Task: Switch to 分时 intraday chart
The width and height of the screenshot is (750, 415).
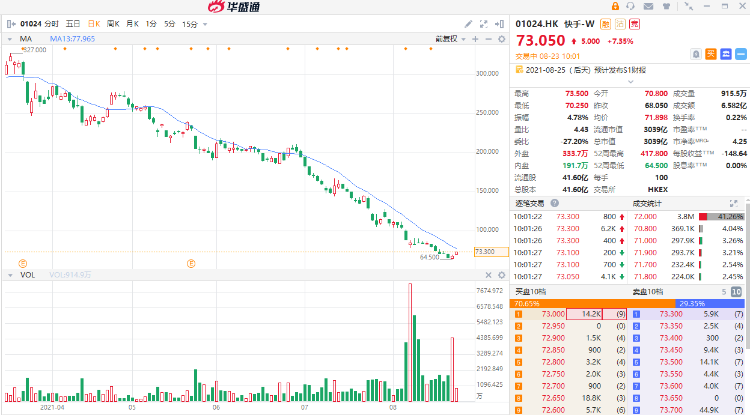Action: click(x=51, y=24)
